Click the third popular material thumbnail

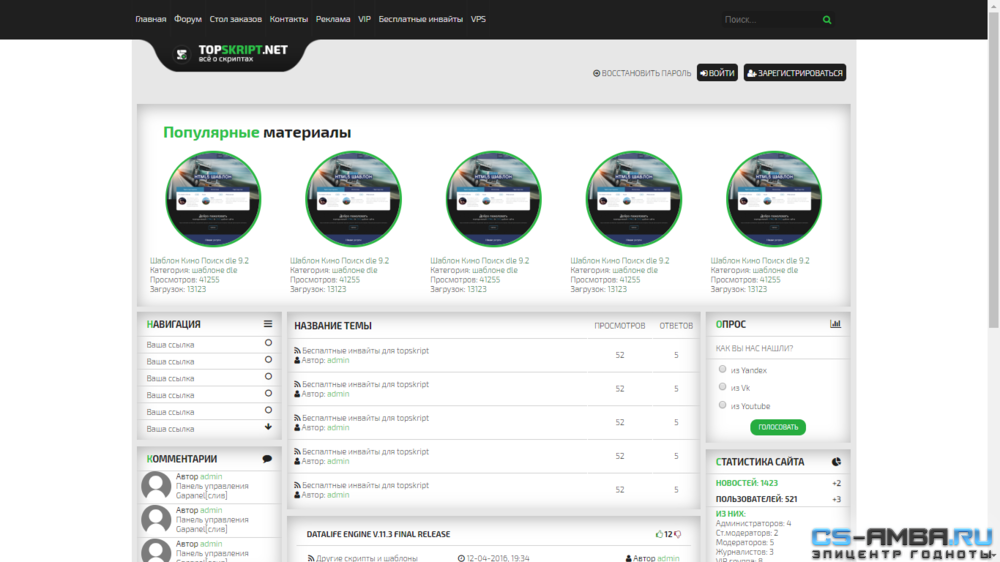pyautogui.click(x=494, y=199)
